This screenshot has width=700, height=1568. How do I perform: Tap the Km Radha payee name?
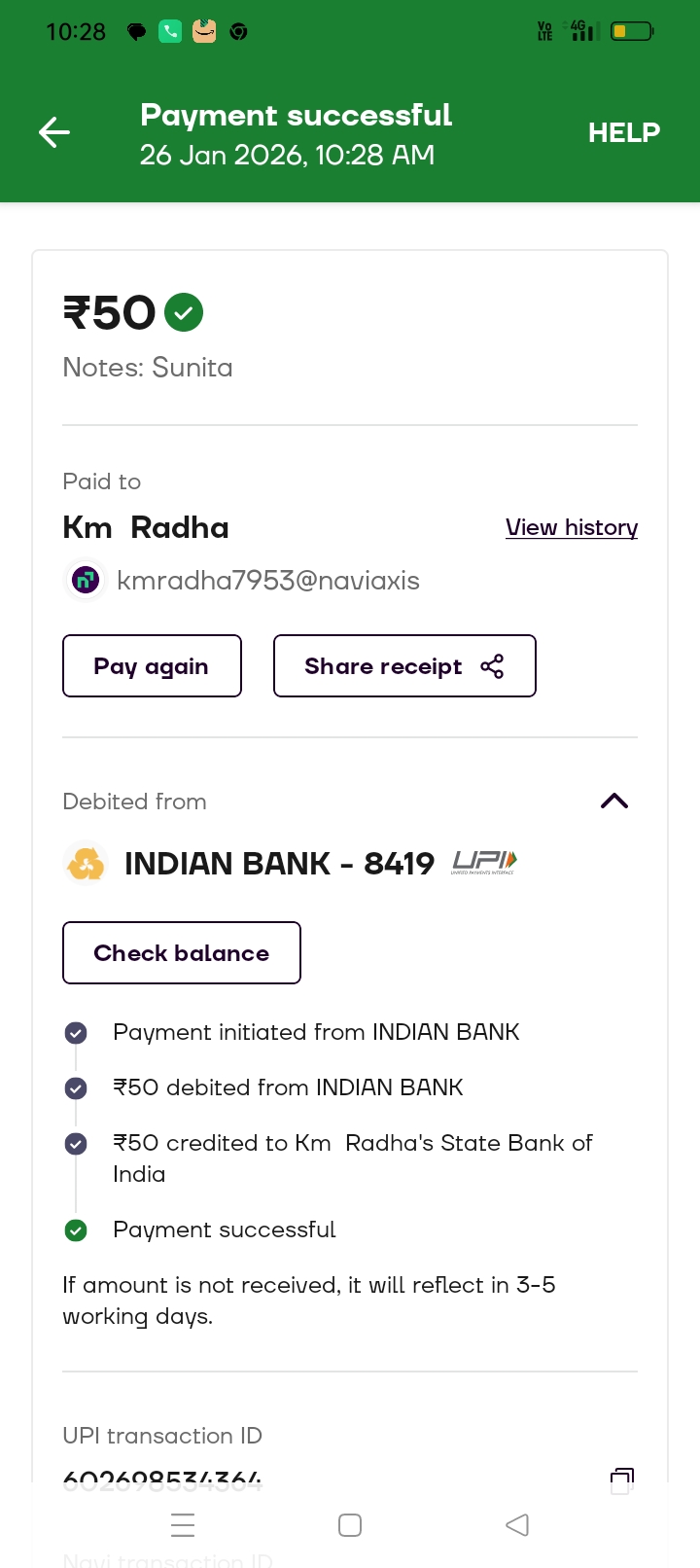(146, 527)
